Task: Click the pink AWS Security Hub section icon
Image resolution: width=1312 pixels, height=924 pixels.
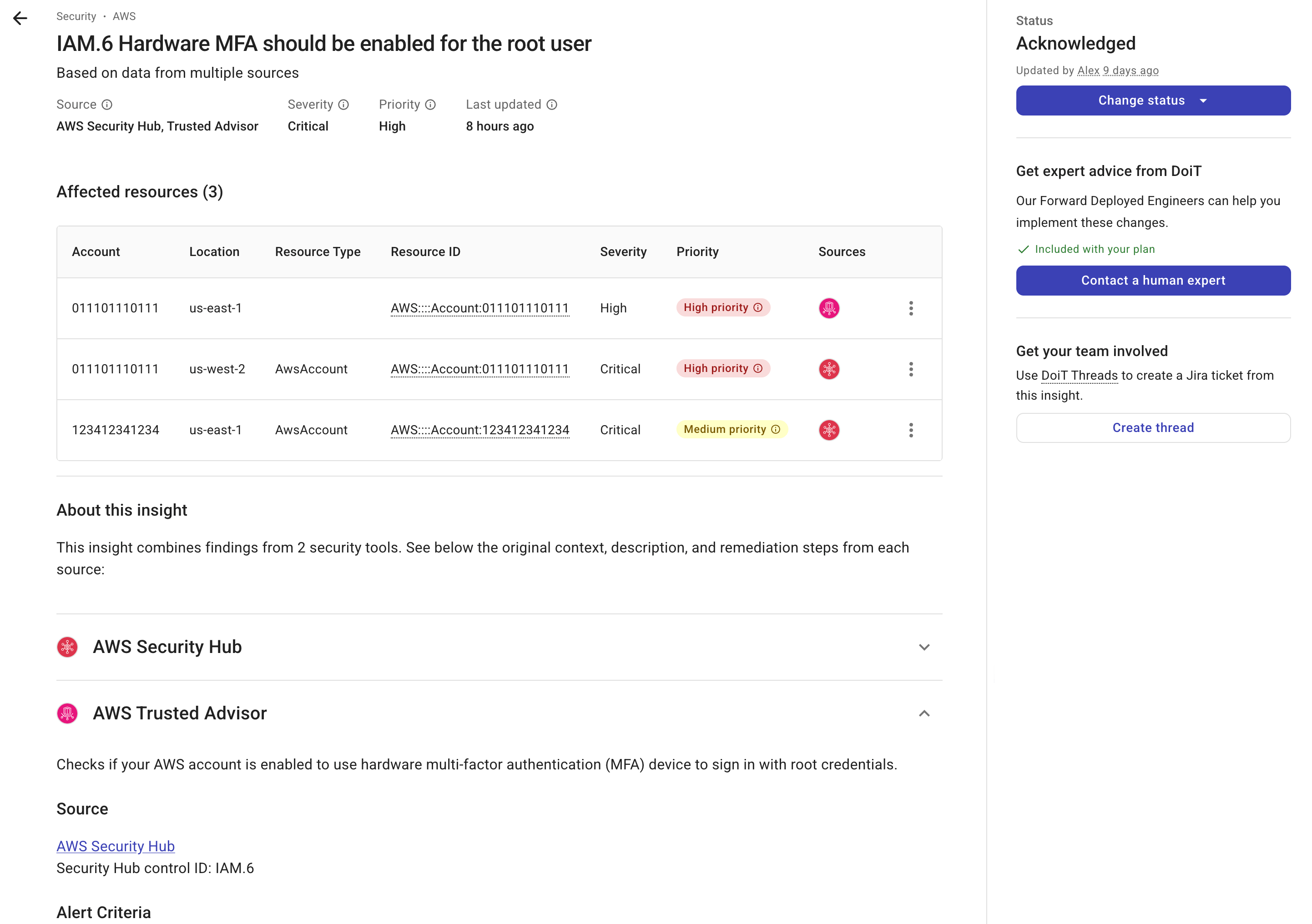Action: tap(67, 647)
